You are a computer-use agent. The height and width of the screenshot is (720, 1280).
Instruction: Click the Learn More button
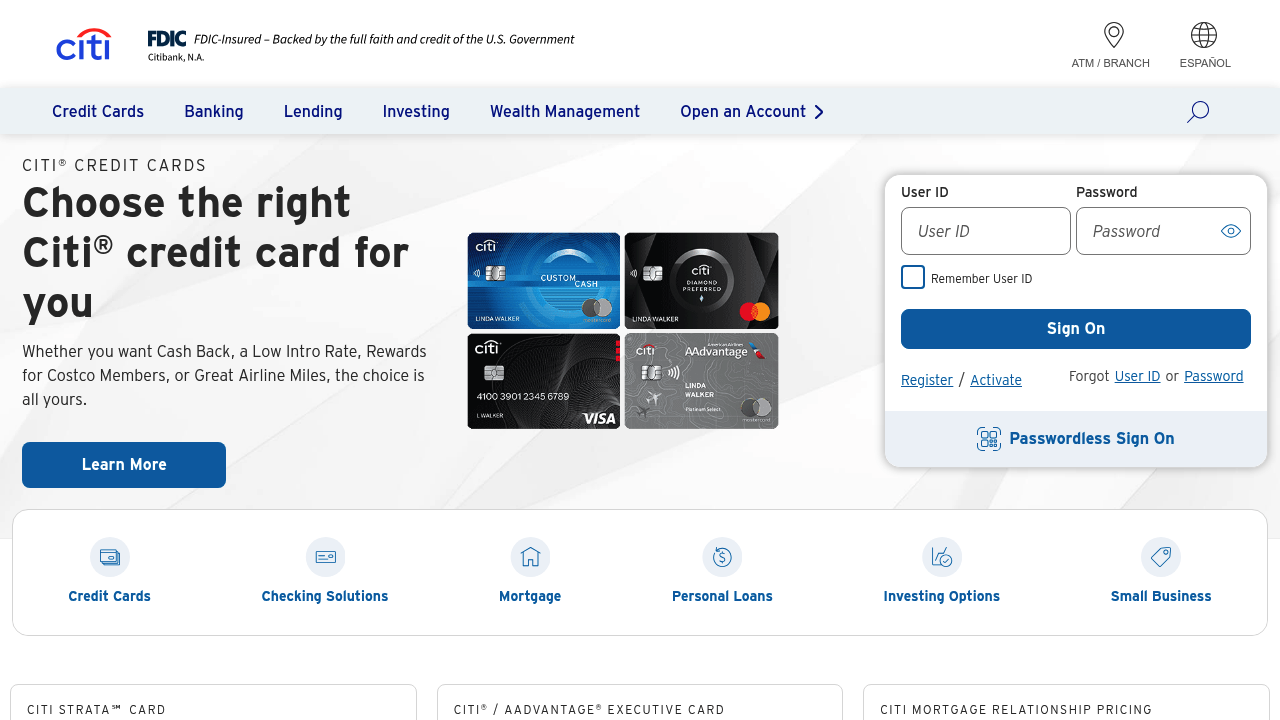(x=124, y=465)
